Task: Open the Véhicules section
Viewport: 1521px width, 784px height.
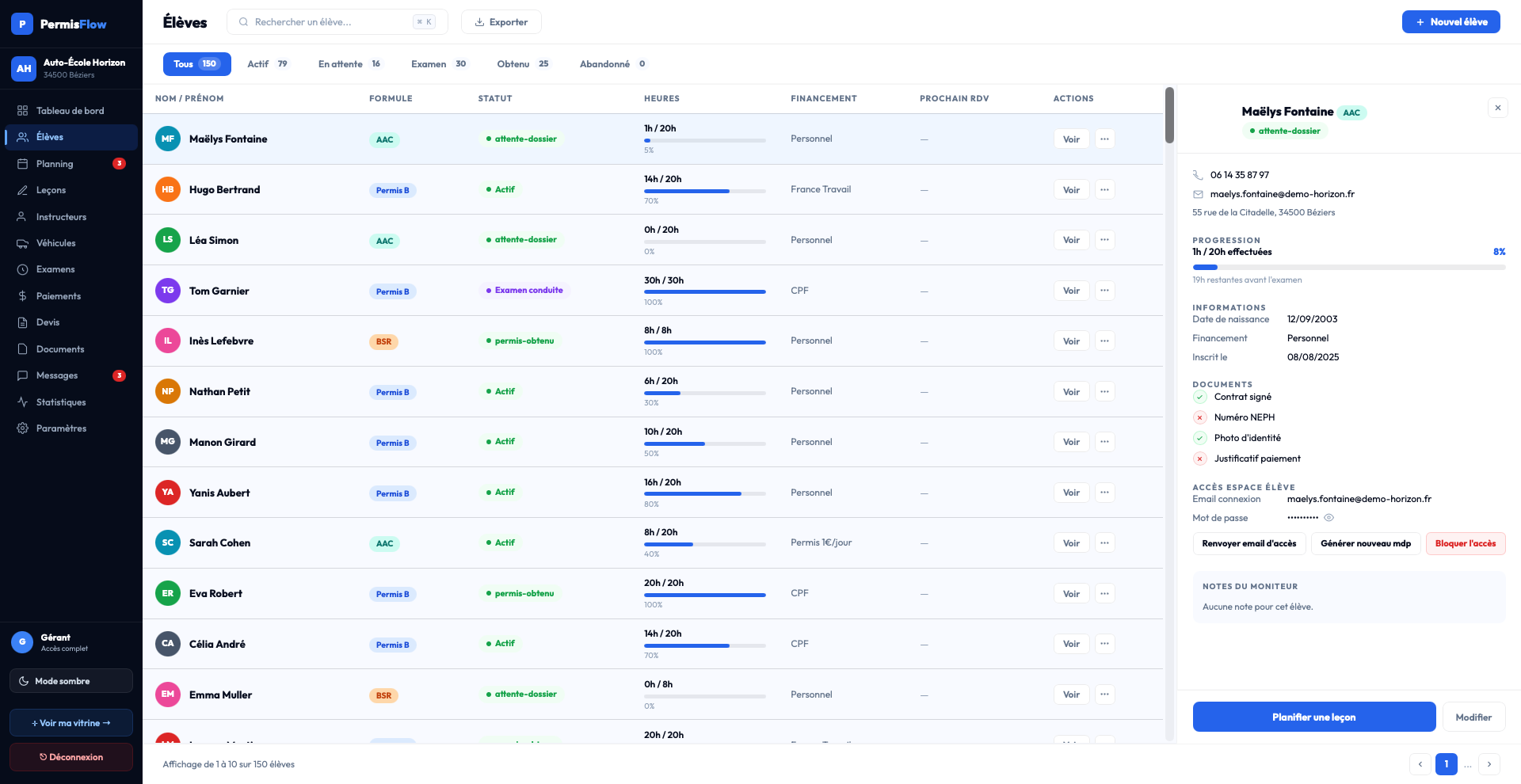Action: pos(71,243)
